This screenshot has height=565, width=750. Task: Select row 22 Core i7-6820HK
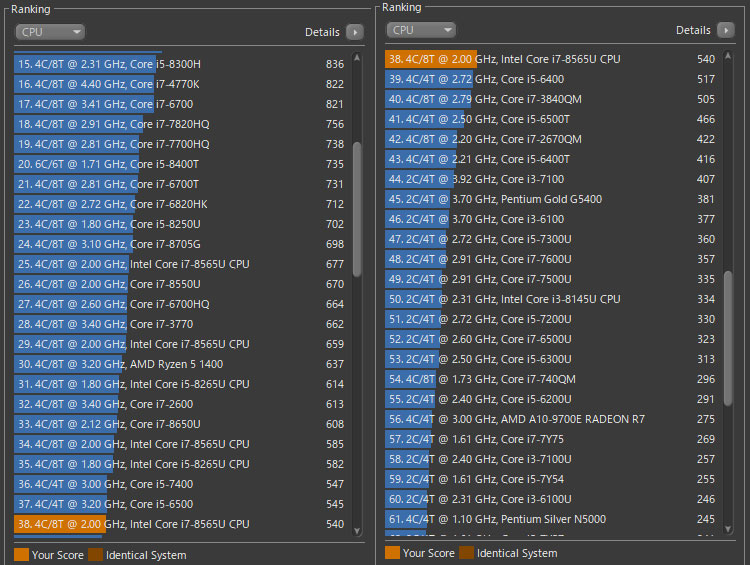tap(181, 204)
